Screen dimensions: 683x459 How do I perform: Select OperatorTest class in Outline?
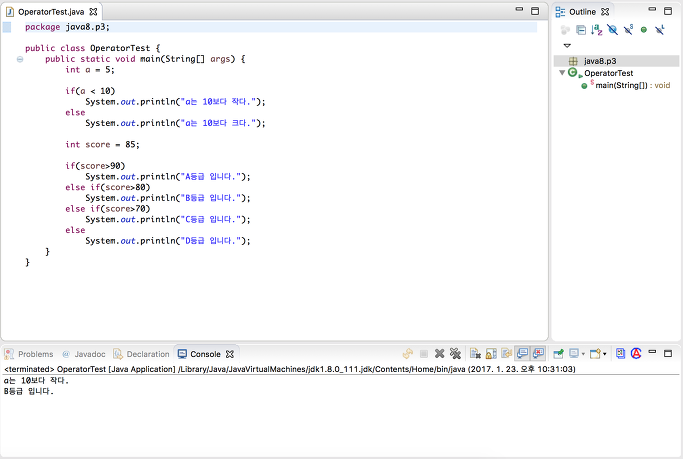608,73
